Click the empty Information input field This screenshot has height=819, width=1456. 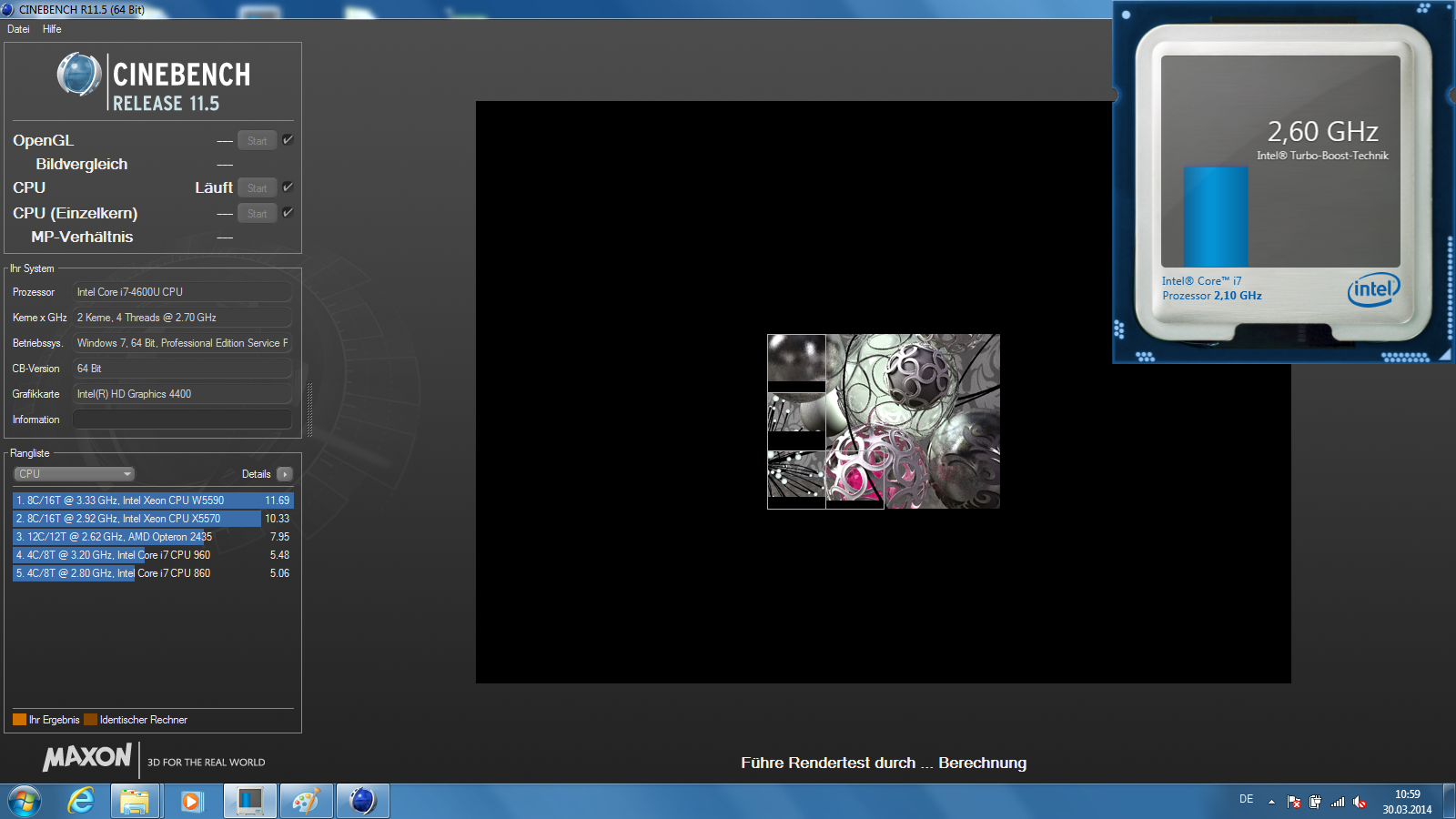coord(182,420)
